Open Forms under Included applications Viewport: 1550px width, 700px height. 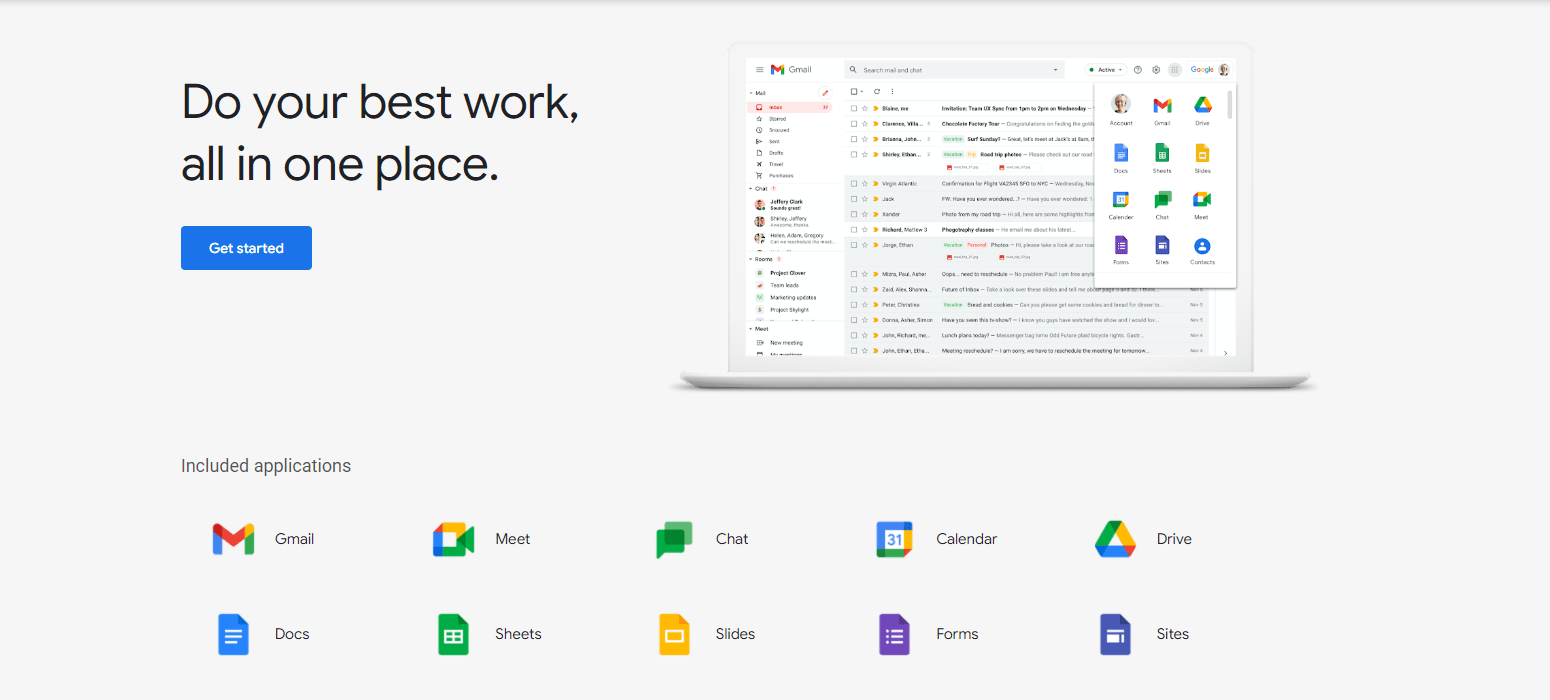click(929, 634)
